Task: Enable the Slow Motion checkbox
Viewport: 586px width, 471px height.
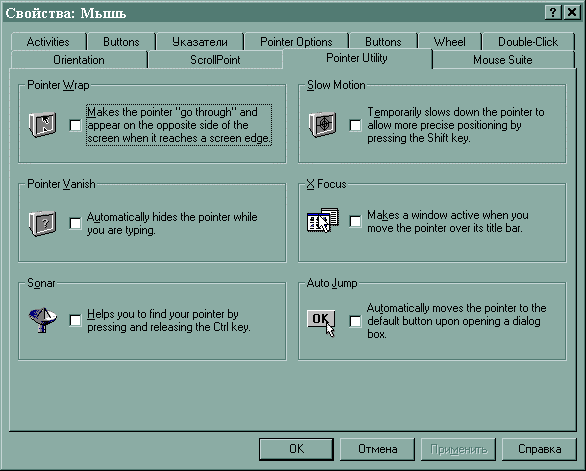Action: (x=355, y=125)
